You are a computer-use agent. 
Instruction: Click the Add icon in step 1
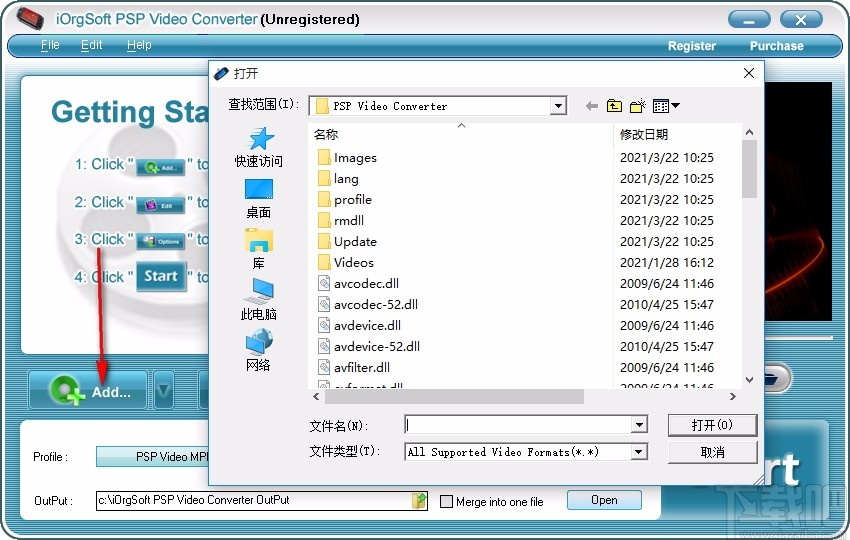pyautogui.click(x=160, y=168)
